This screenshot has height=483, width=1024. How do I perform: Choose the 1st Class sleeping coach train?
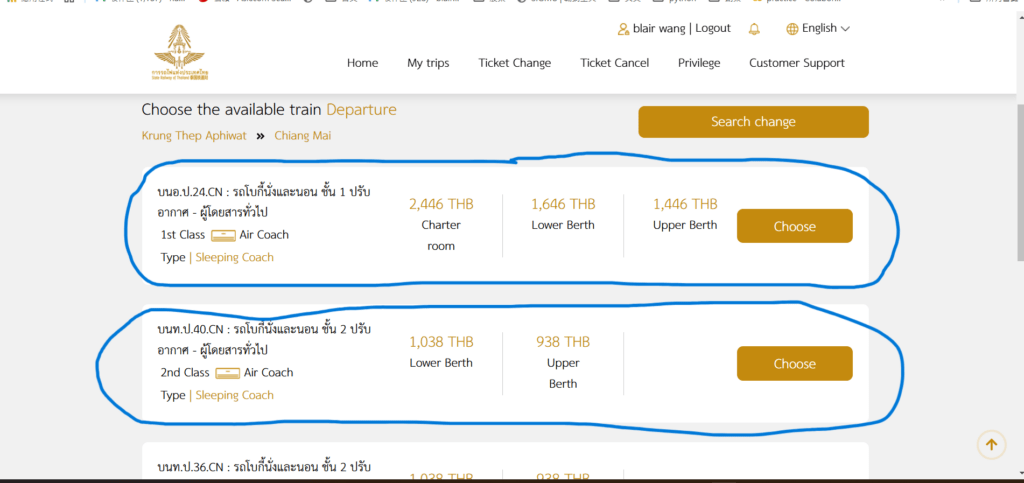794,226
